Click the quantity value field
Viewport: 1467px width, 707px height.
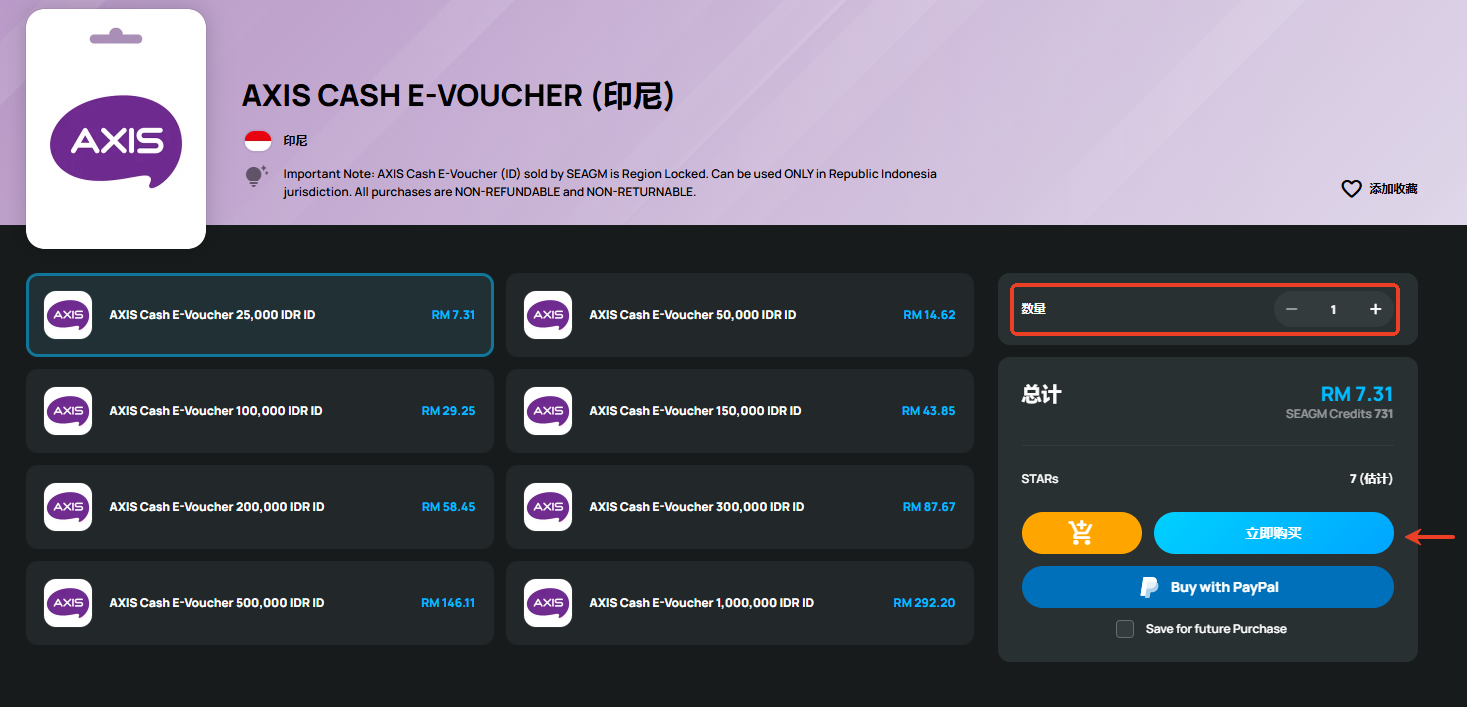(x=1333, y=309)
